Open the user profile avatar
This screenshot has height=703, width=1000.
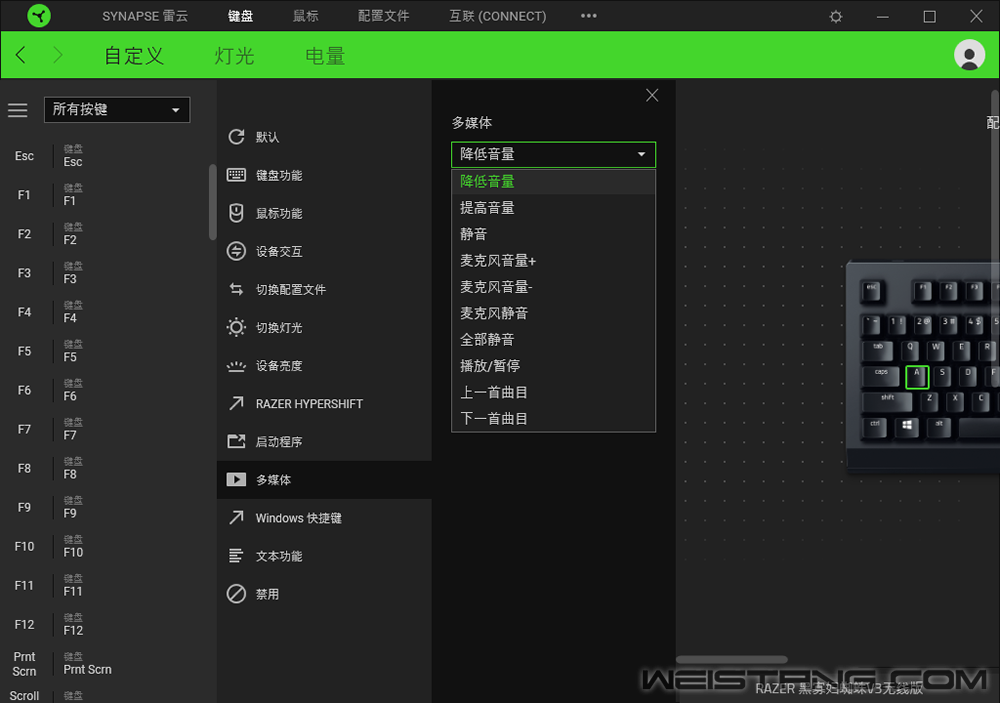click(x=969, y=55)
